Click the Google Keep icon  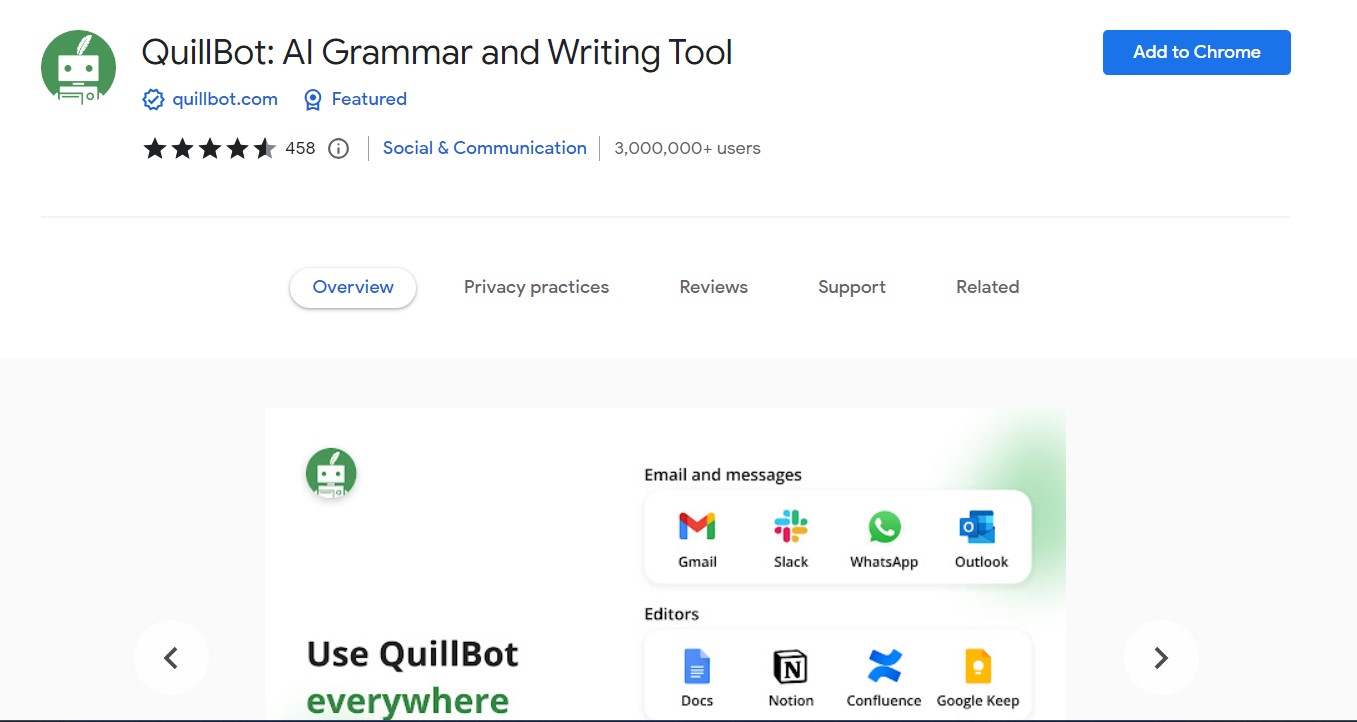(x=977, y=666)
